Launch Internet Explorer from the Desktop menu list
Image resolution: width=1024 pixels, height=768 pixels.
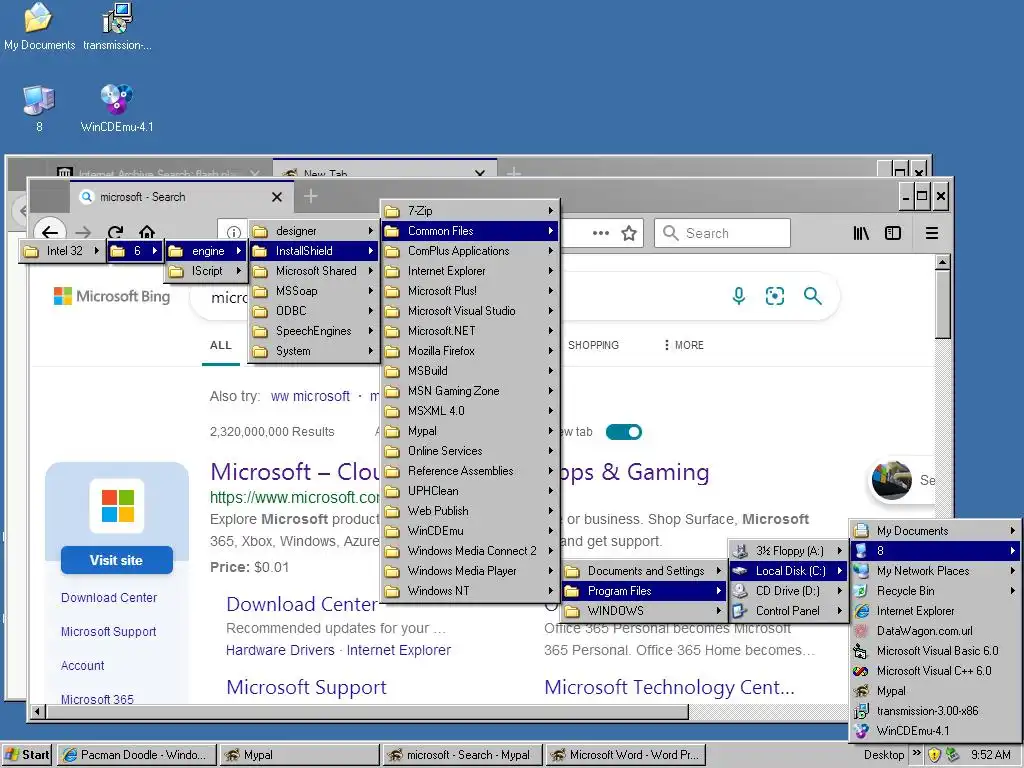(935, 611)
